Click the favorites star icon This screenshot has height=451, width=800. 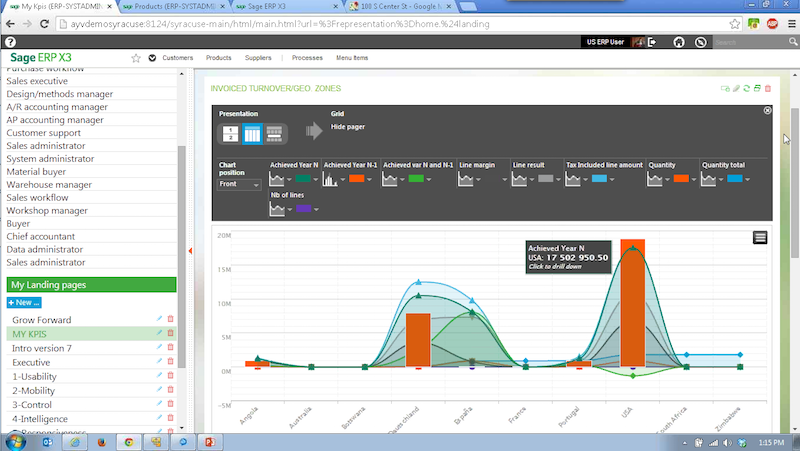(x=136, y=58)
